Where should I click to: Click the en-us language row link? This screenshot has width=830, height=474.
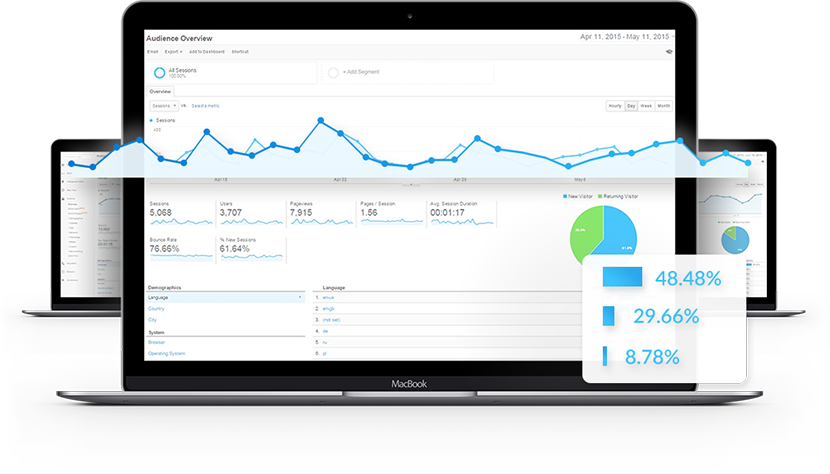[328, 297]
